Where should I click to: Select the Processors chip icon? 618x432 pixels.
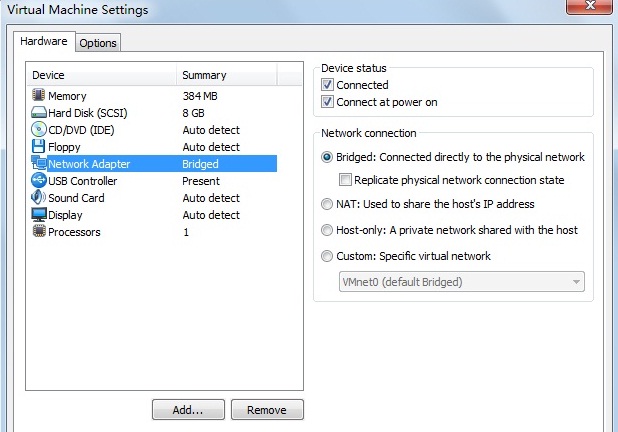pos(39,231)
